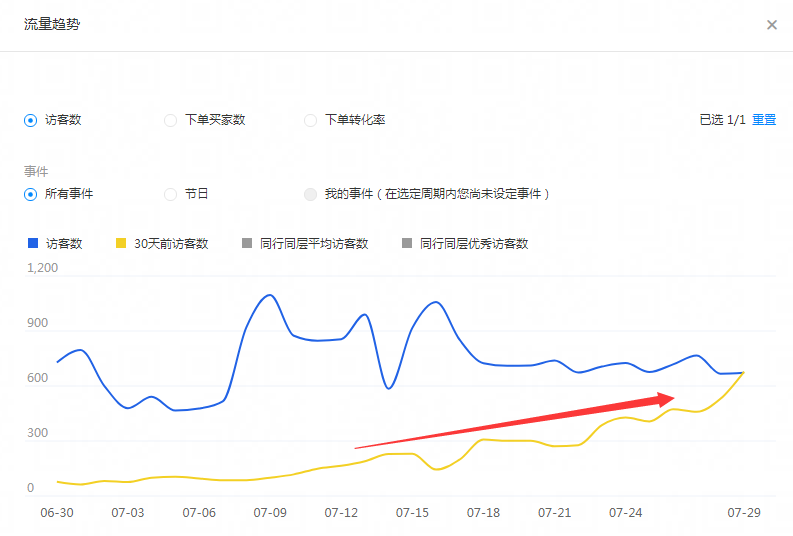Image resolution: width=793 pixels, height=536 pixels.
Task: Click the 流量趋势 dialog title
Action: [52, 24]
